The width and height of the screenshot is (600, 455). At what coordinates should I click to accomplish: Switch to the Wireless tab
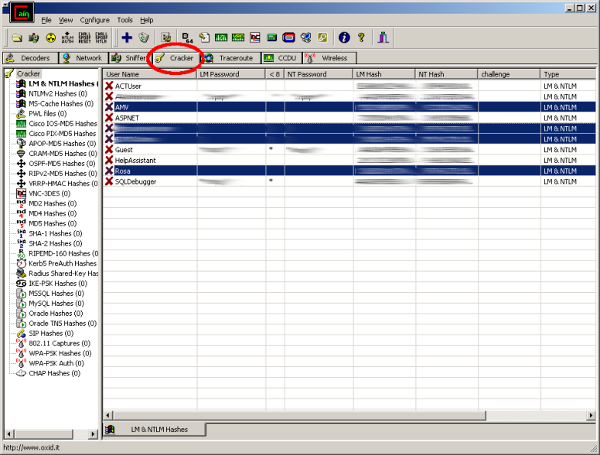329,58
